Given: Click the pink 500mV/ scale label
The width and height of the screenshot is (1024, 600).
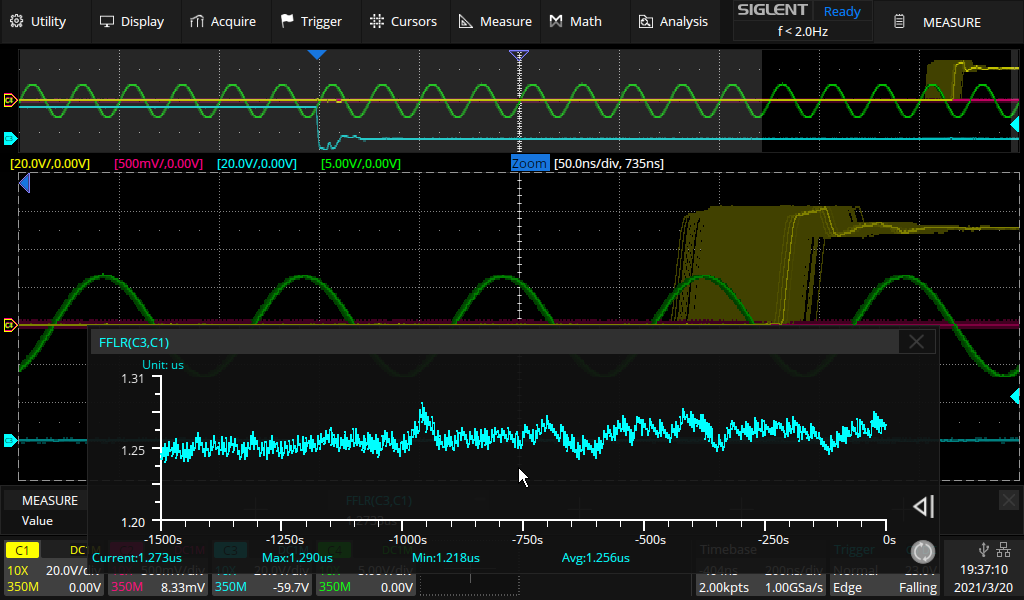Looking at the screenshot, I should pos(158,163).
